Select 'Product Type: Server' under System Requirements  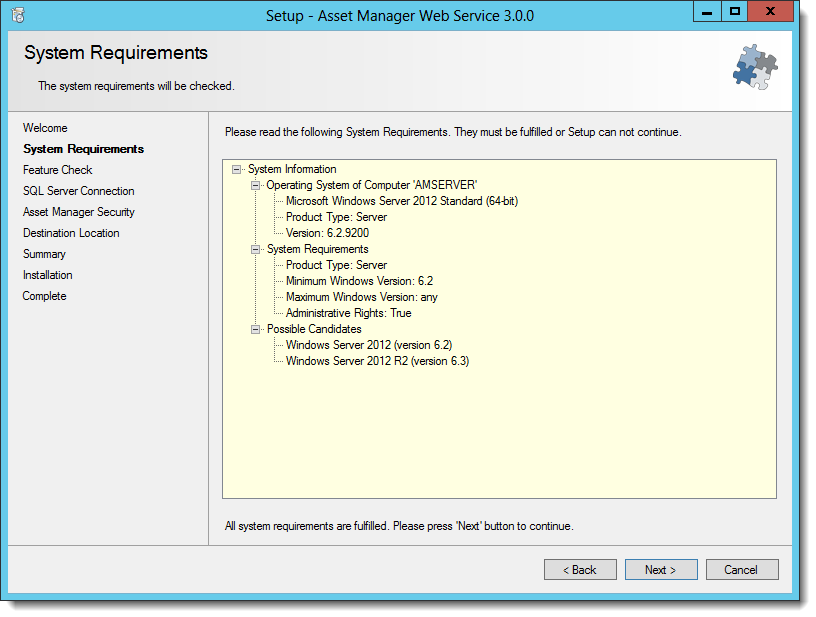click(336, 265)
